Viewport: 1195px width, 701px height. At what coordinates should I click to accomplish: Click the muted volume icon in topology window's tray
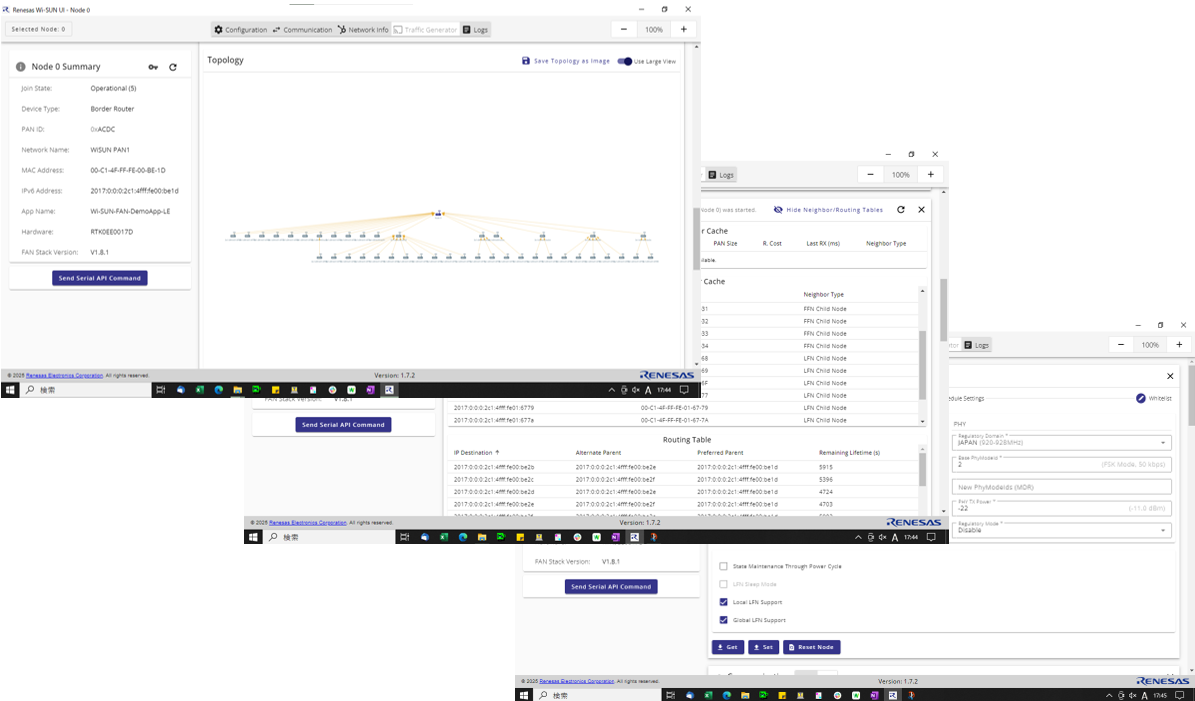tap(636, 390)
